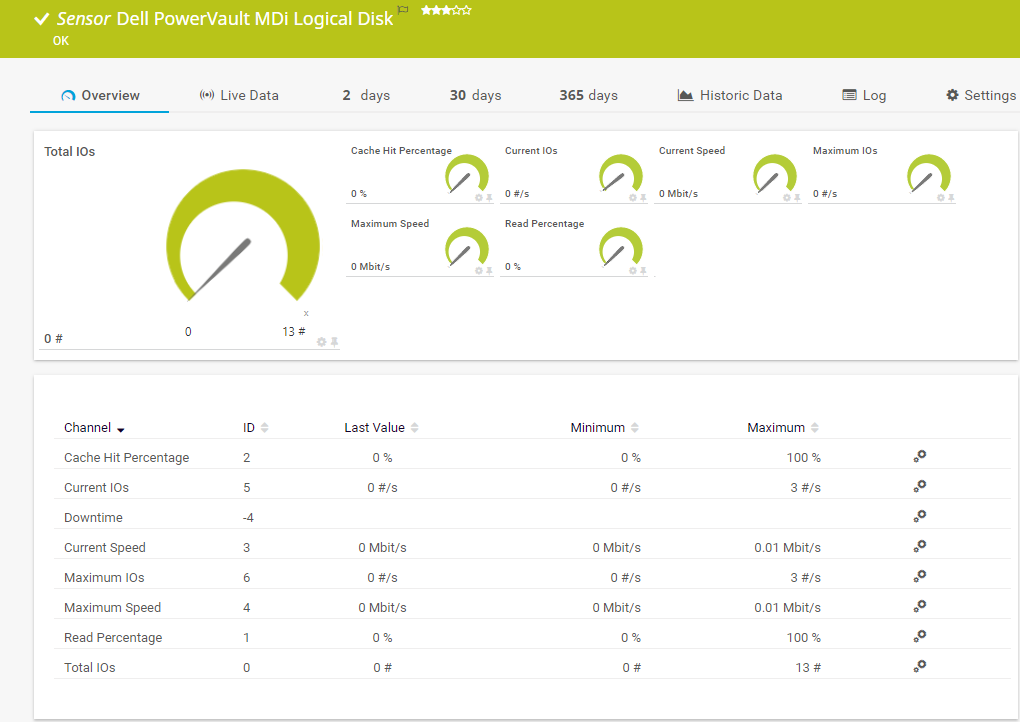View the 30 days graph tab

(x=475, y=95)
